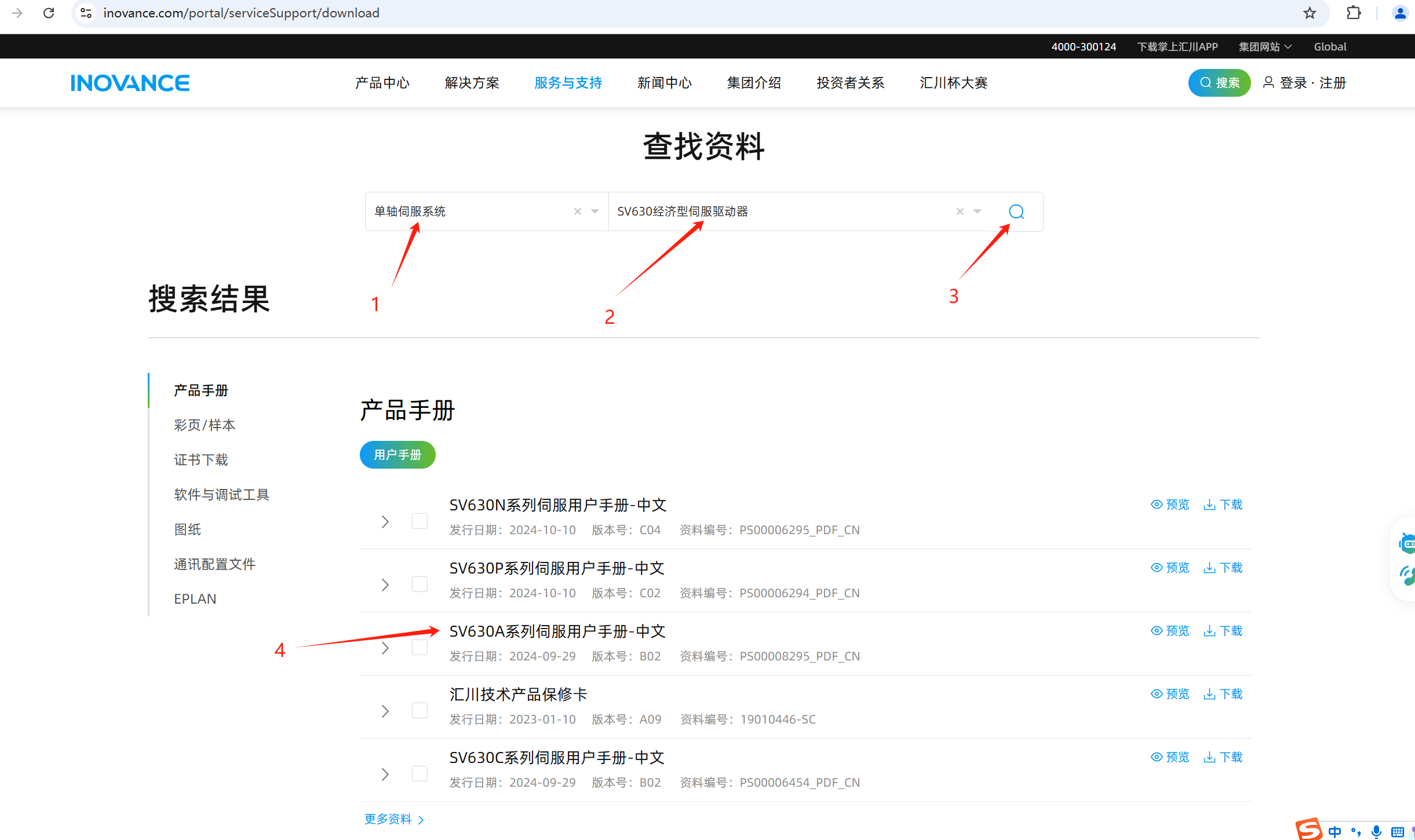This screenshot has height=840, width=1415.
Task: Download the SV630N manual
Action: coord(1223,505)
